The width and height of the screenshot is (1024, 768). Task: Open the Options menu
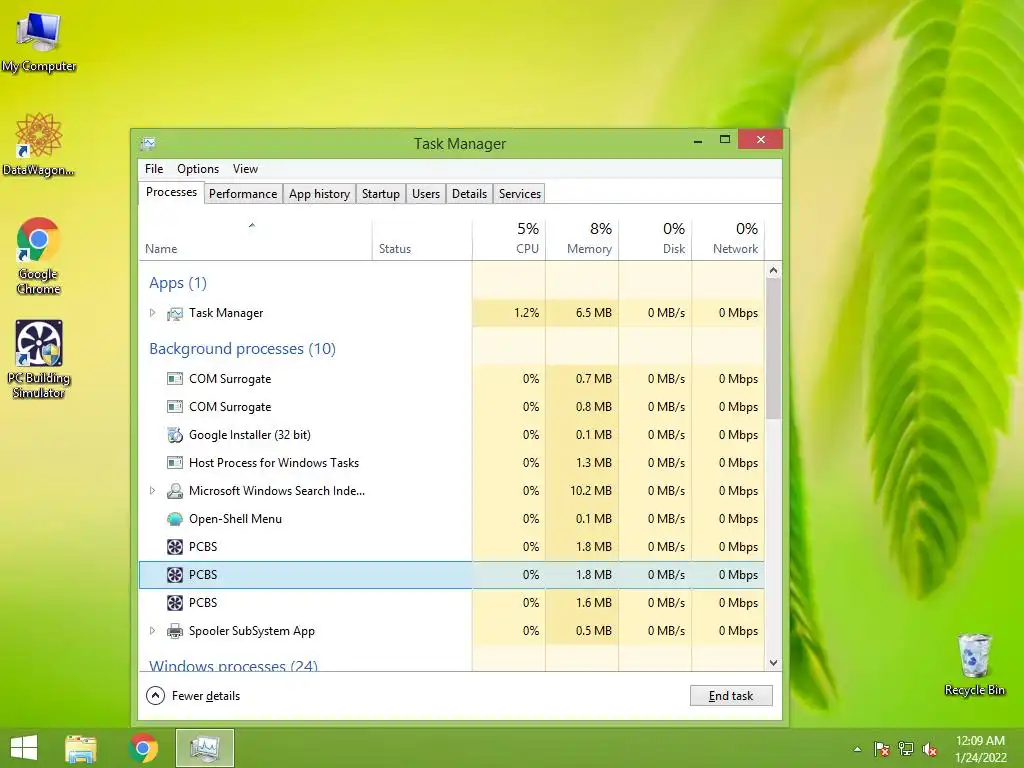(198, 168)
